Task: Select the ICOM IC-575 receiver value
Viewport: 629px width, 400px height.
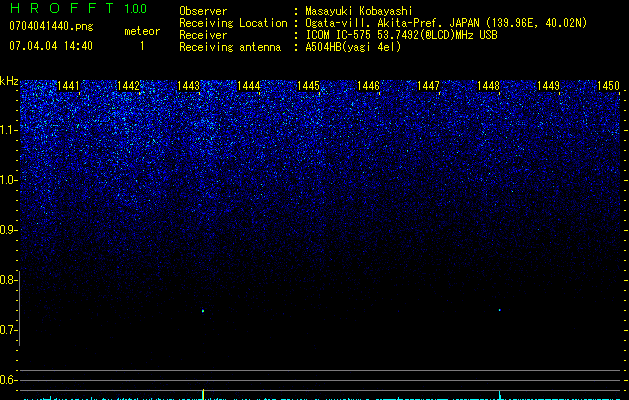Action: 401,35
